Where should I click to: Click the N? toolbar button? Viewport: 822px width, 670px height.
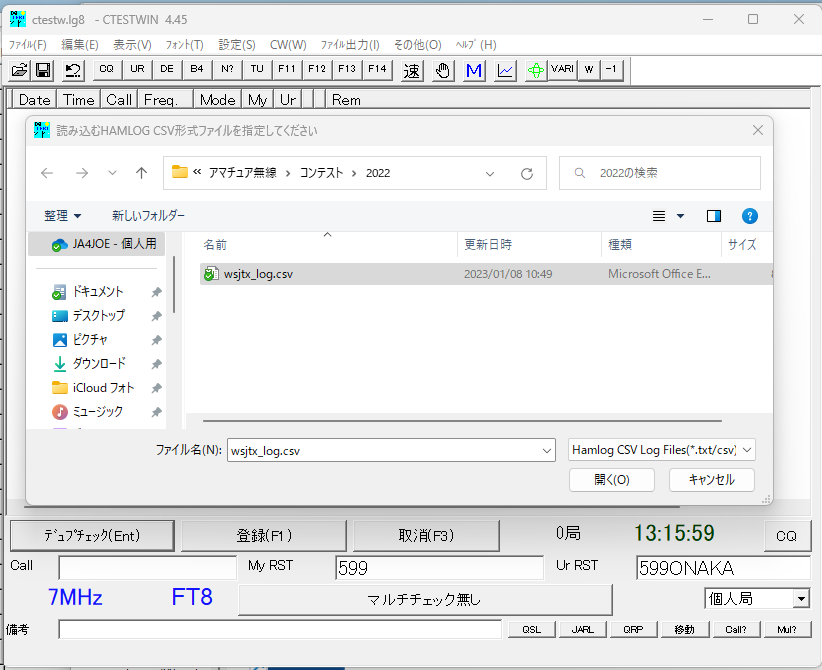[x=227, y=69]
